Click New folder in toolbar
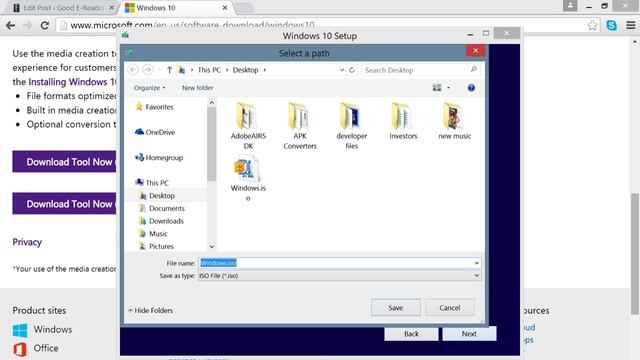 coord(198,88)
